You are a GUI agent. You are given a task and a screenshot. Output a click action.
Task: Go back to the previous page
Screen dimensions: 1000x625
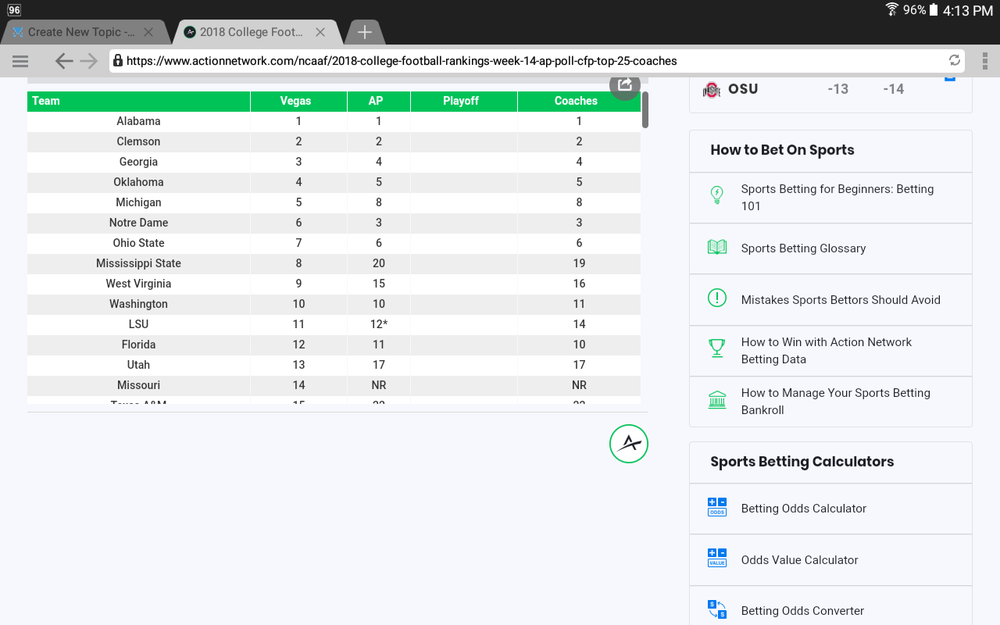click(63, 61)
